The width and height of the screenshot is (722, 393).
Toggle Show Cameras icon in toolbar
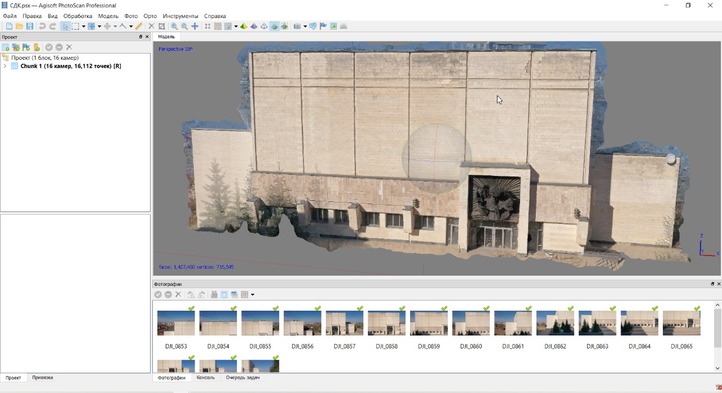click(297, 26)
